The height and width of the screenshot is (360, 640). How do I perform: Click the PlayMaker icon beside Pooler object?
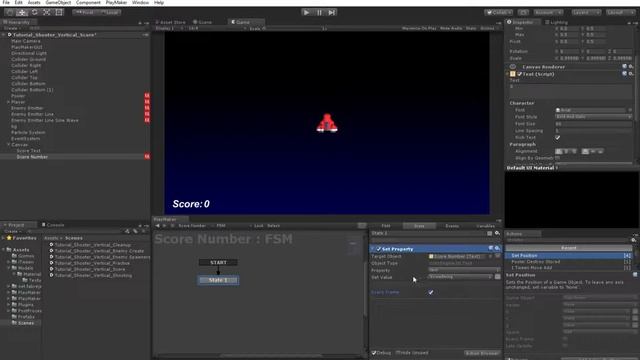point(147,96)
